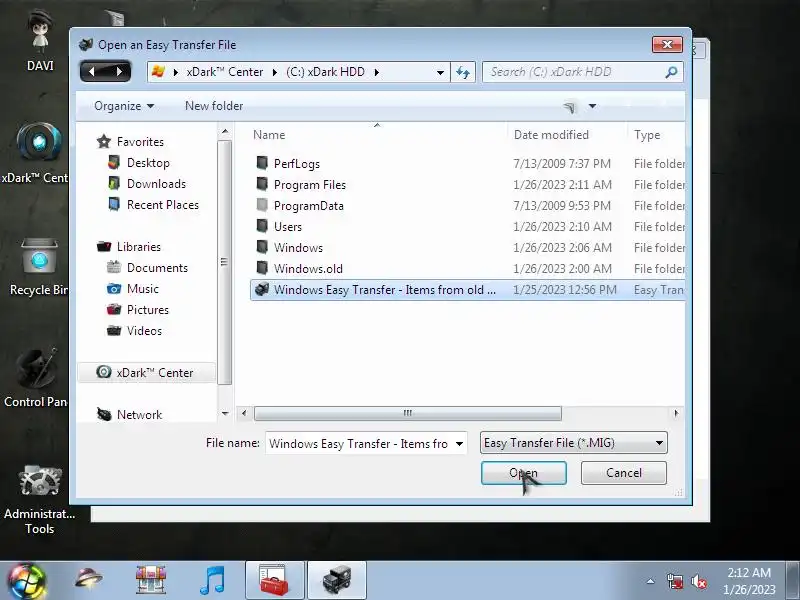Image resolution: width=800 pixels, height=600 pixels.
Task: Open the File name dropdown arrow
Action: coord(459,444)
